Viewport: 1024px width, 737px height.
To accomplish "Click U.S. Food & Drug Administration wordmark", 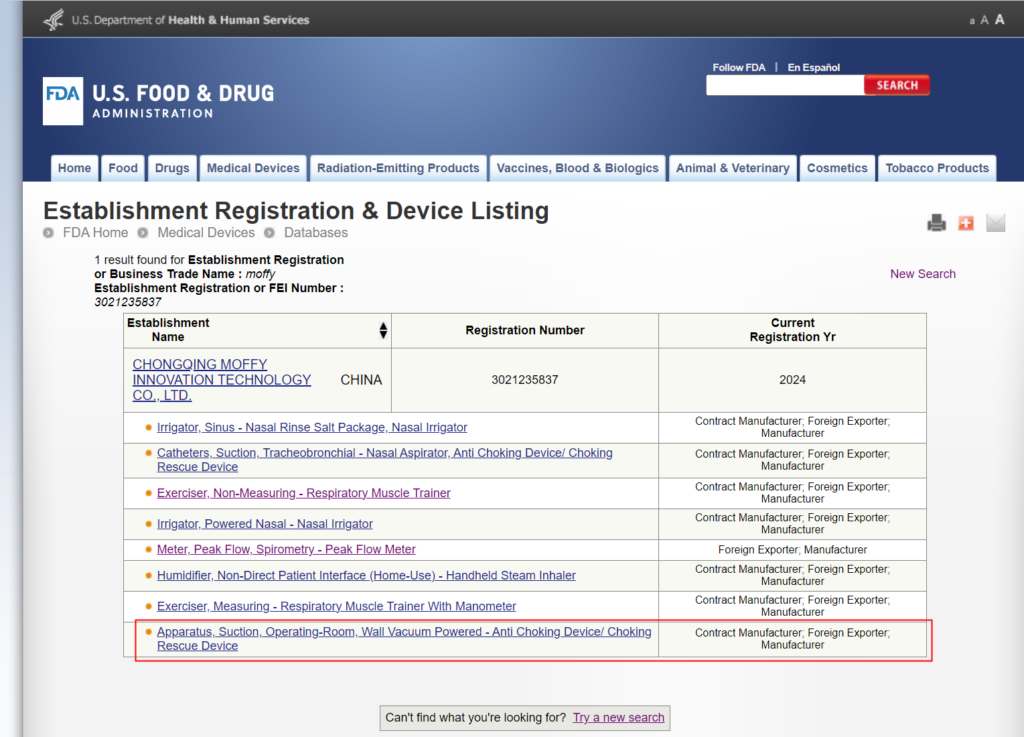I will click(x=183, y=101).
